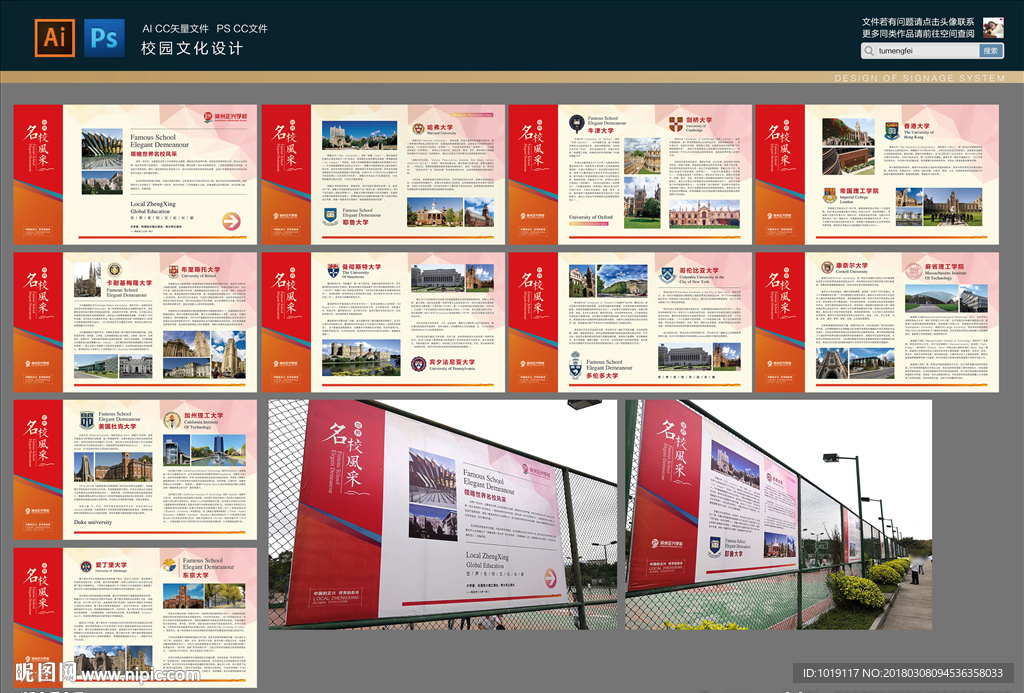Click the 美国杜克大学 heading

pos(118,427)
